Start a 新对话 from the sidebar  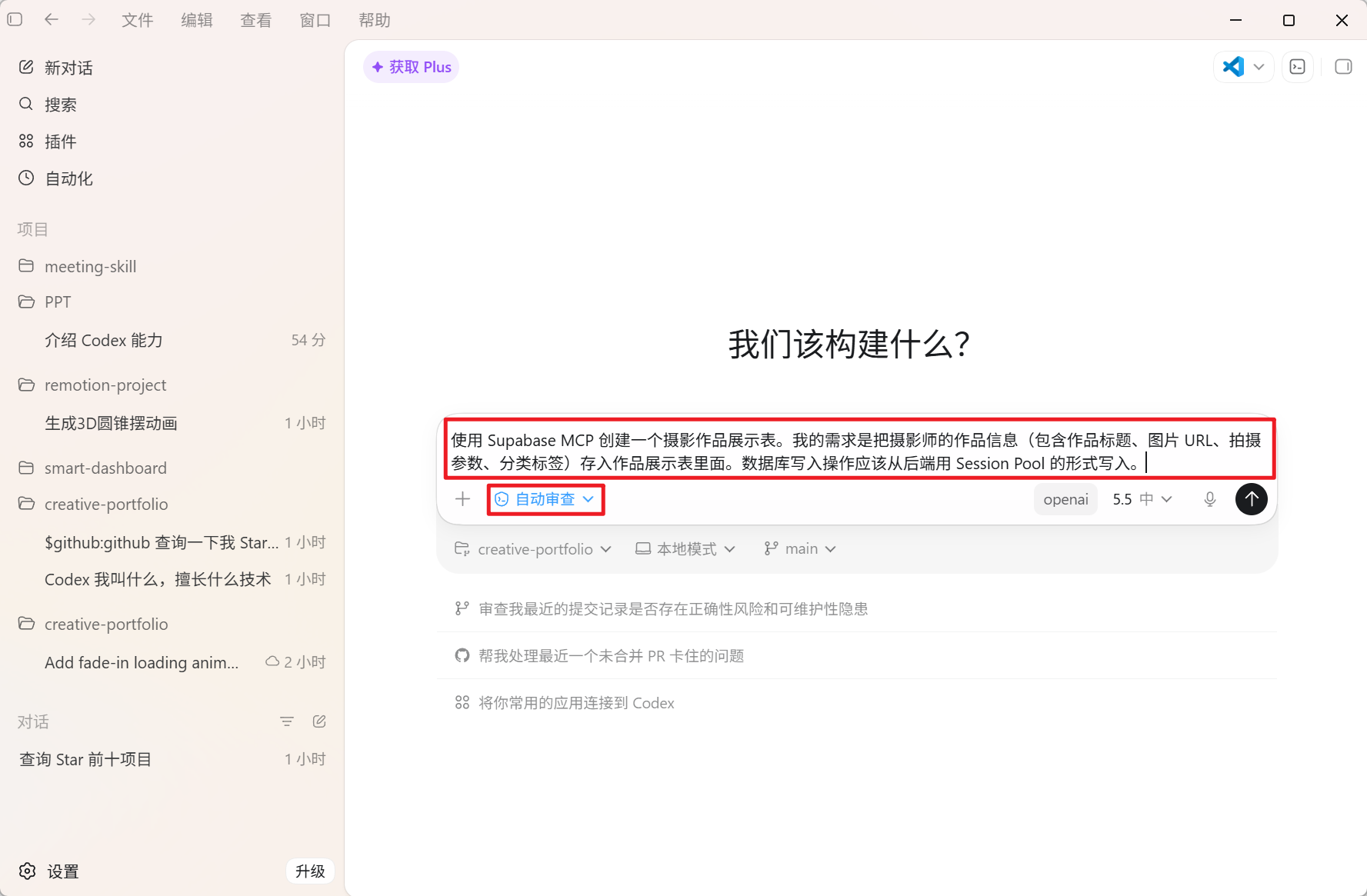172,68
